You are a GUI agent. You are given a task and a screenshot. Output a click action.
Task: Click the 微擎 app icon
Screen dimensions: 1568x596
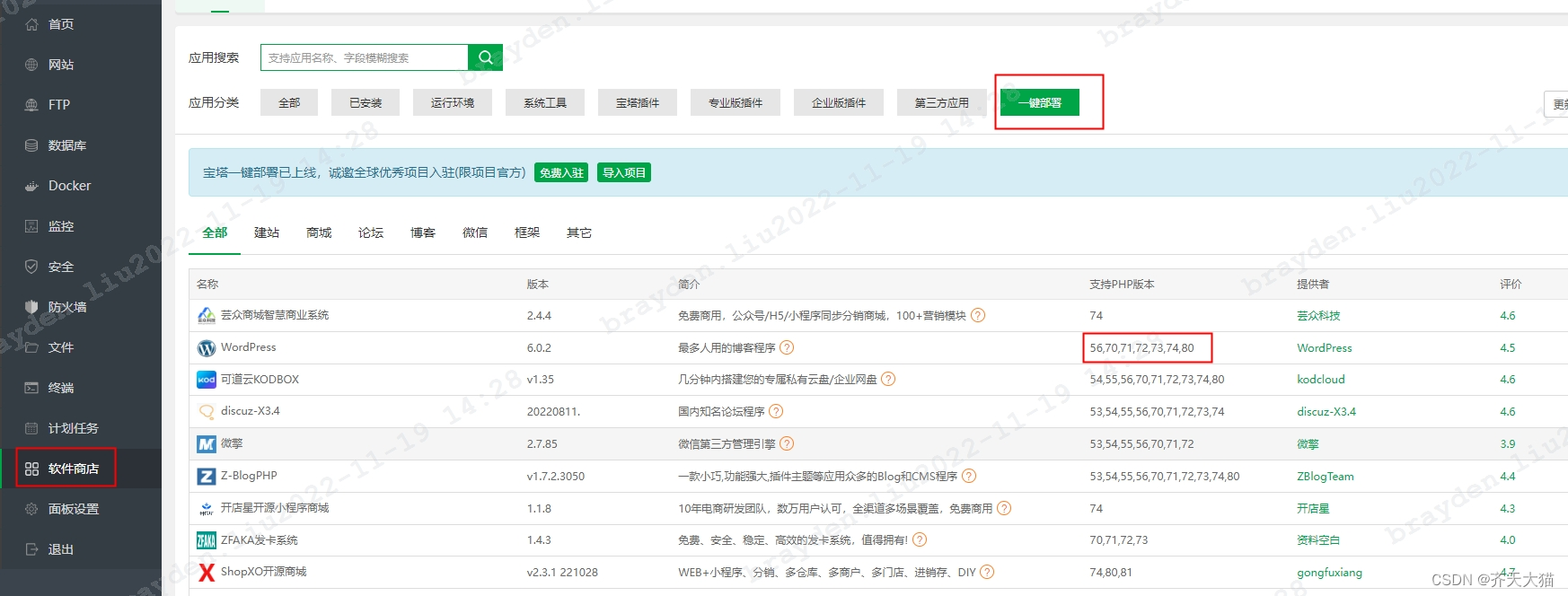(x=207, y=443)
